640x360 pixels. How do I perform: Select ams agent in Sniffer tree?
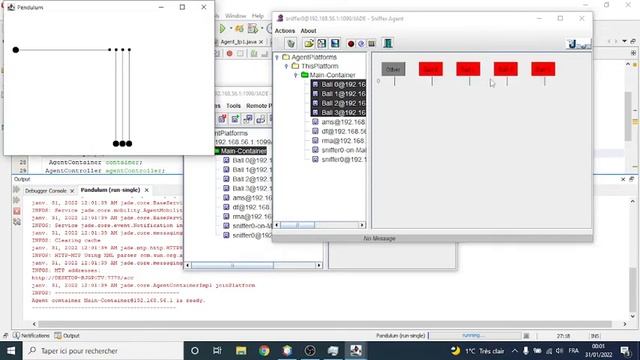tap(339, 122)
